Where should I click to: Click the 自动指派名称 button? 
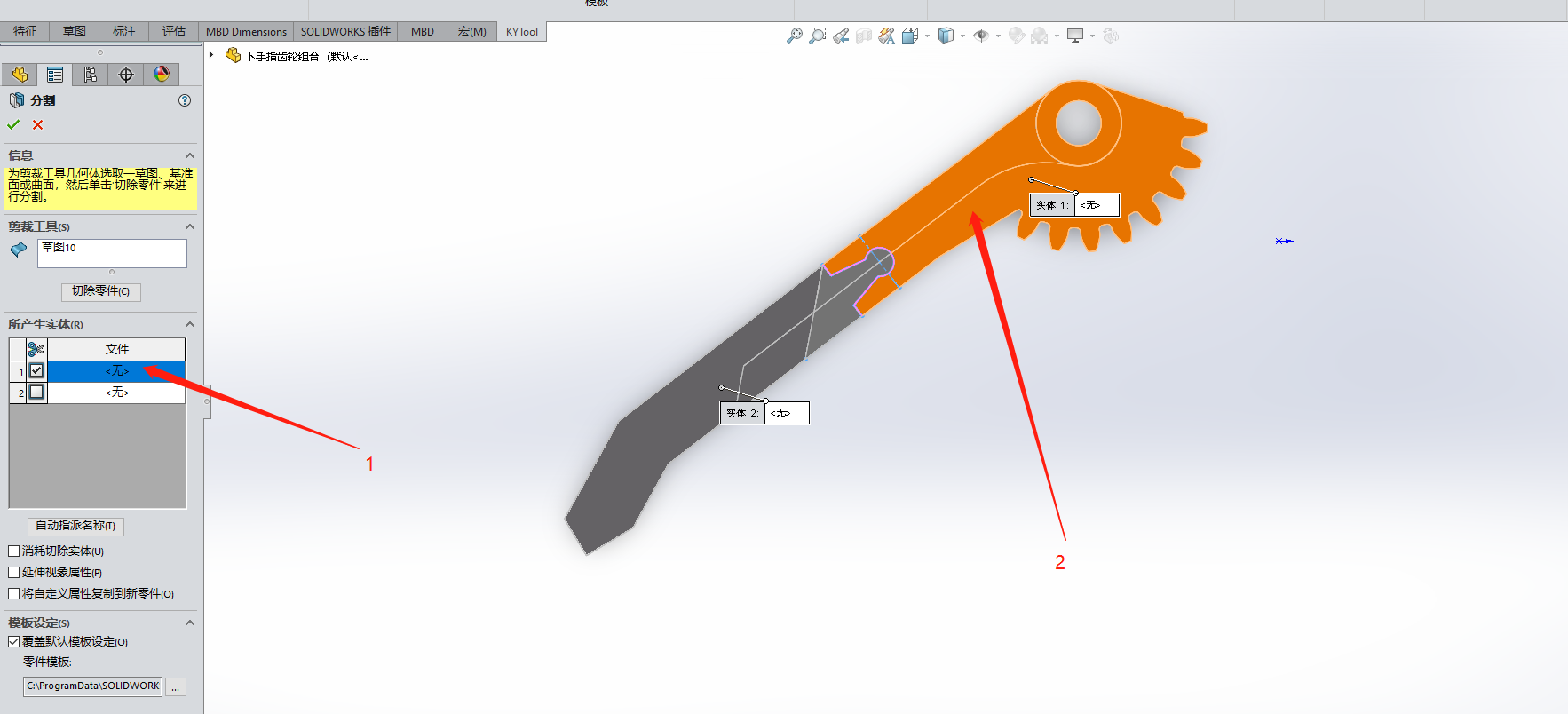75,526
